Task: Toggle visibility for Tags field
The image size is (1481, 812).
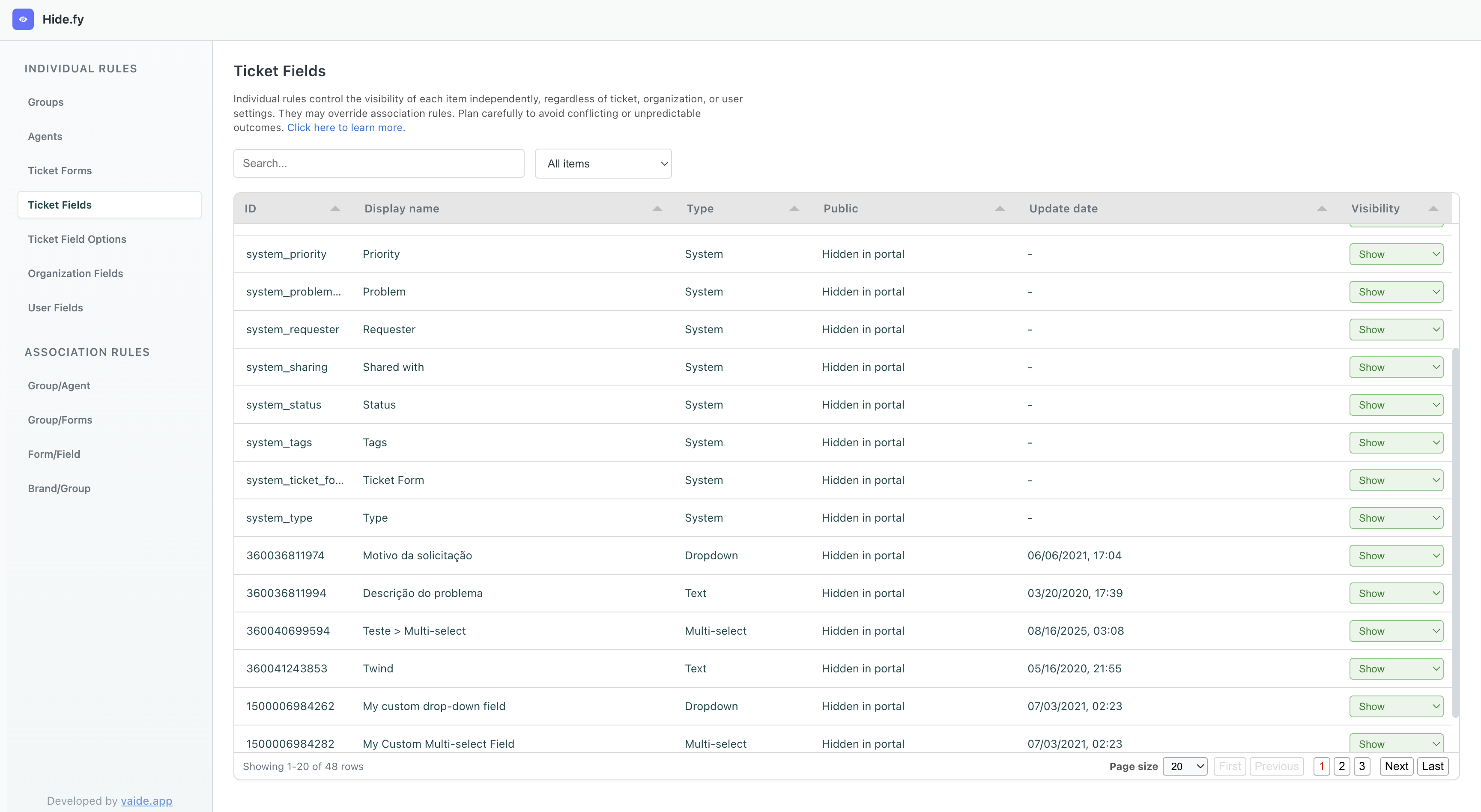Action: coord(1396,443)
